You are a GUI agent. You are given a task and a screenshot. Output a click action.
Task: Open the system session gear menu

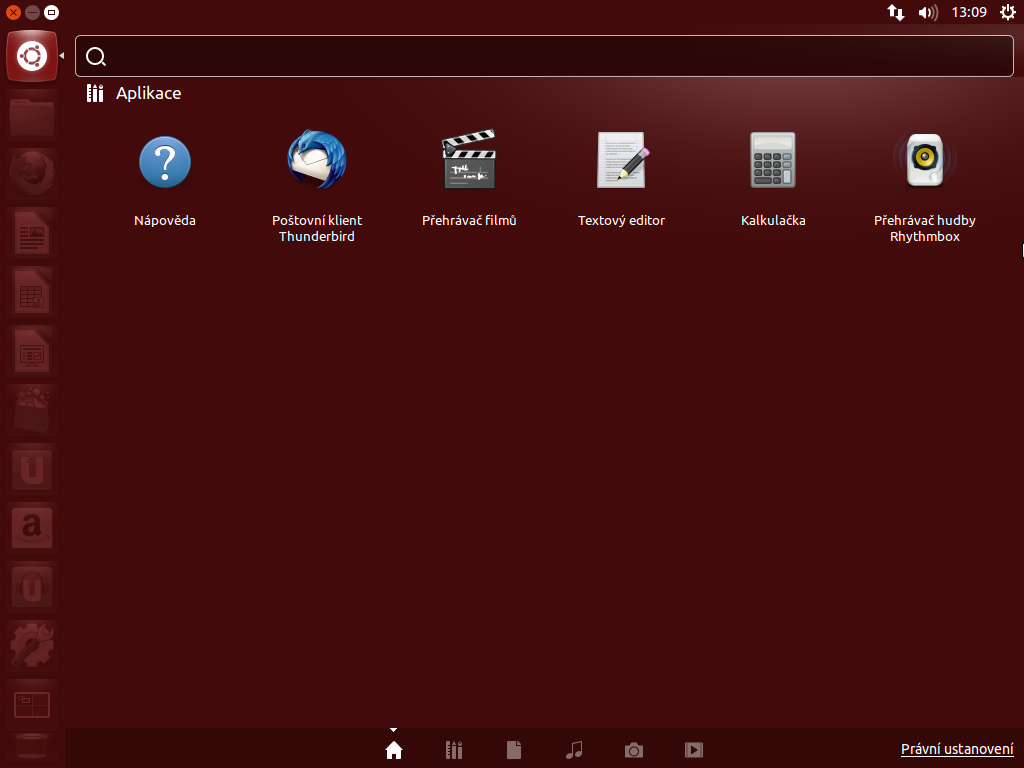[x=1008, y=12]
